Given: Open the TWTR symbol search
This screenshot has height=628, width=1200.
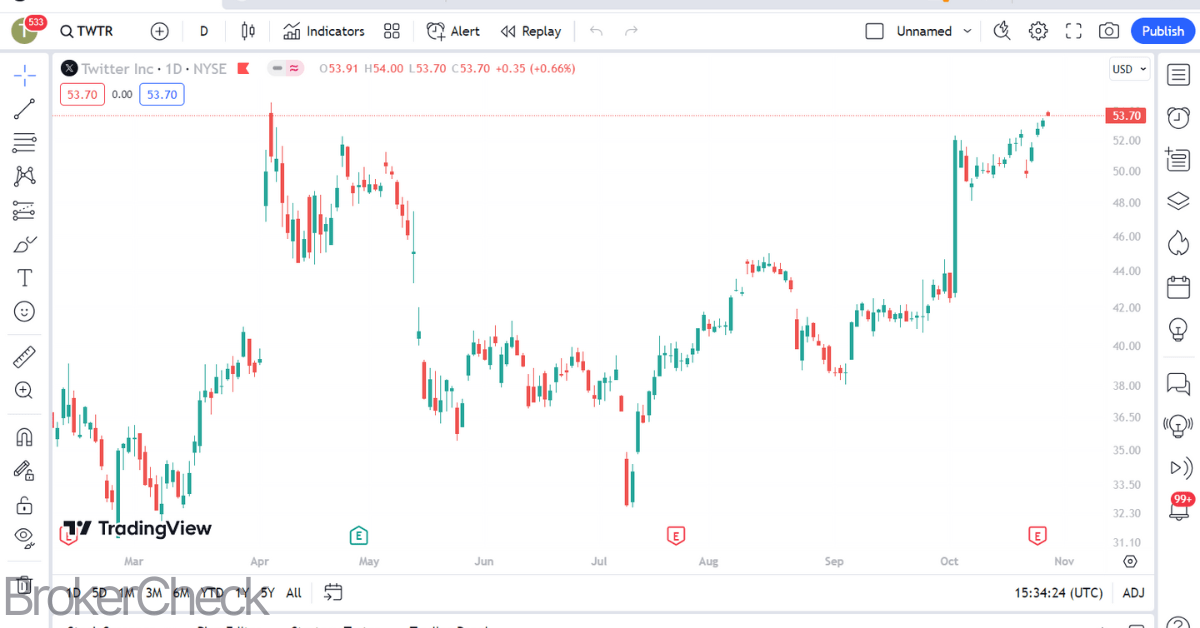Looking at the screenshot, I should (x=87, y=31).
